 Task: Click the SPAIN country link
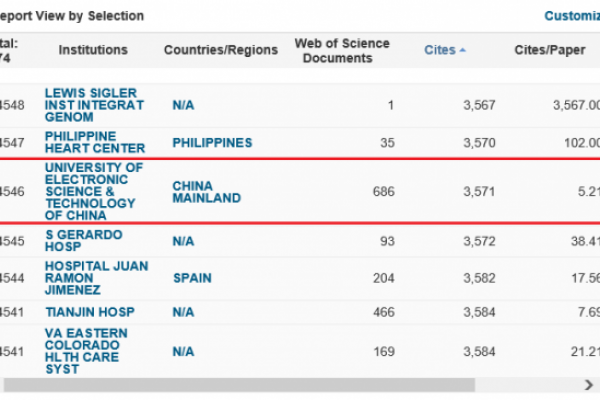[192, 278]
